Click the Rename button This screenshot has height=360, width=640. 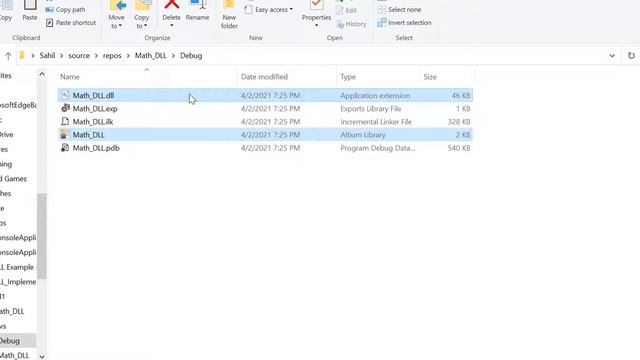coord(197,11)
